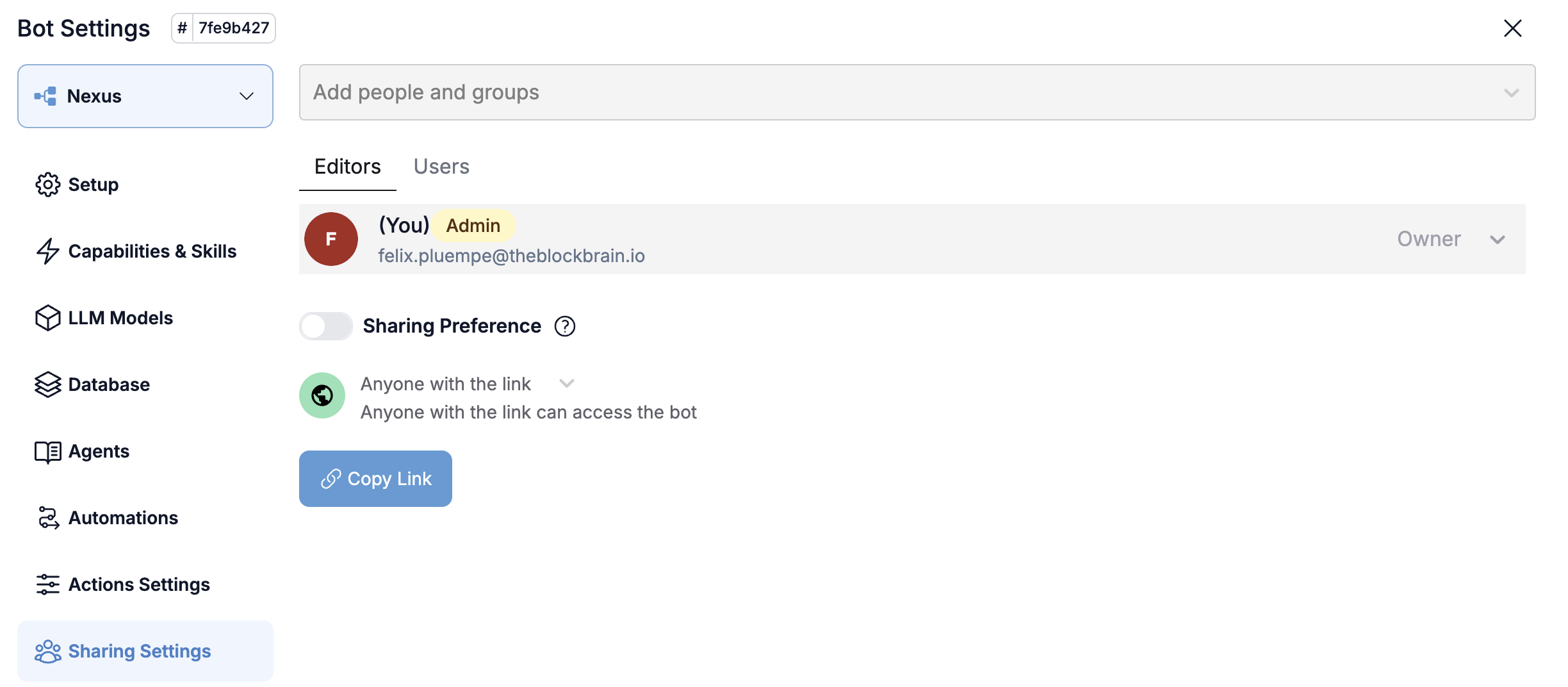This screenshot has height=687, width=1568.
Task: Click the Setup gear icon
Action: (47, 185)
